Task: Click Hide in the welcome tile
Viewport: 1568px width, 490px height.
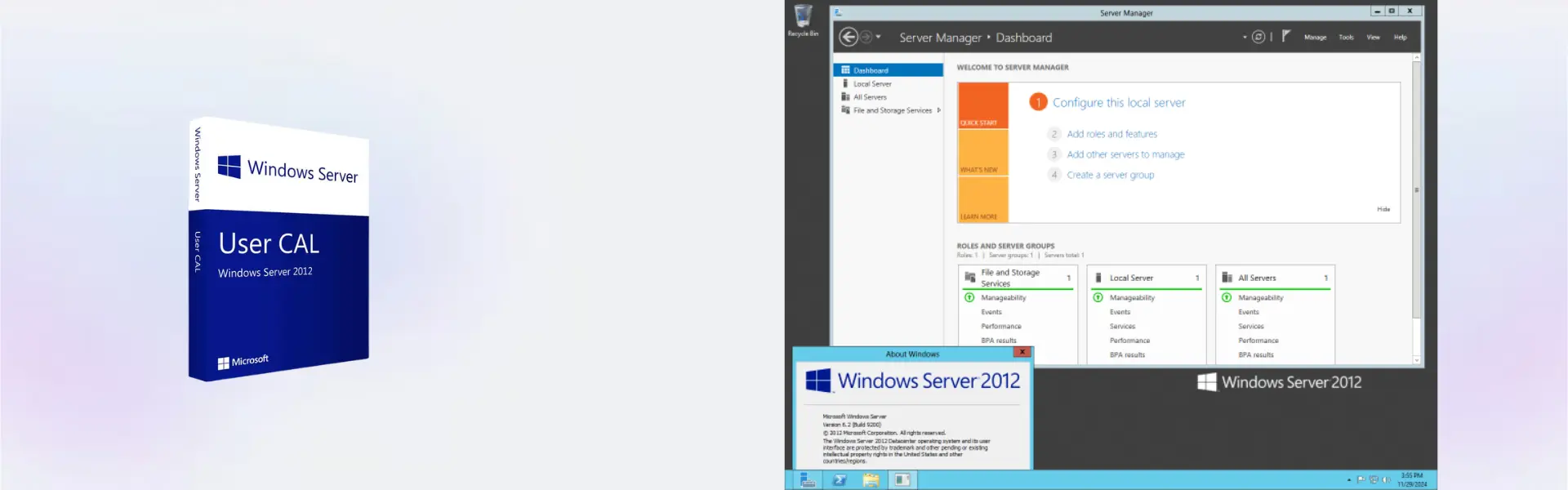Action: (x=1383, y=209)
